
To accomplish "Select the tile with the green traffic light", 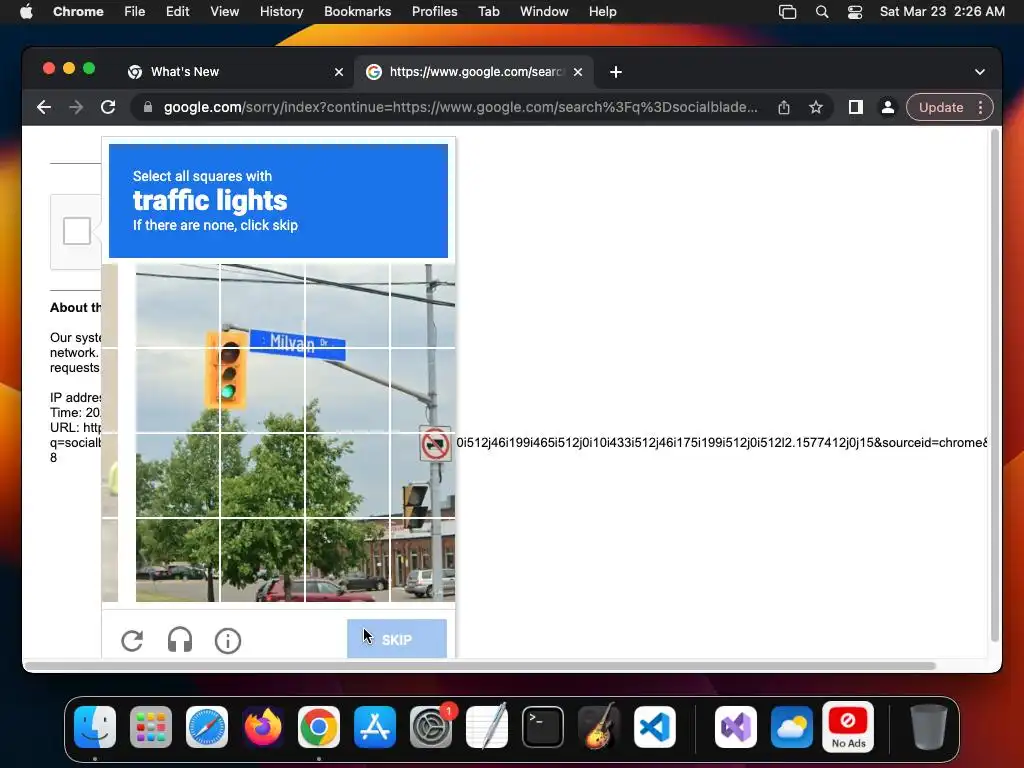I will point(263,391).
